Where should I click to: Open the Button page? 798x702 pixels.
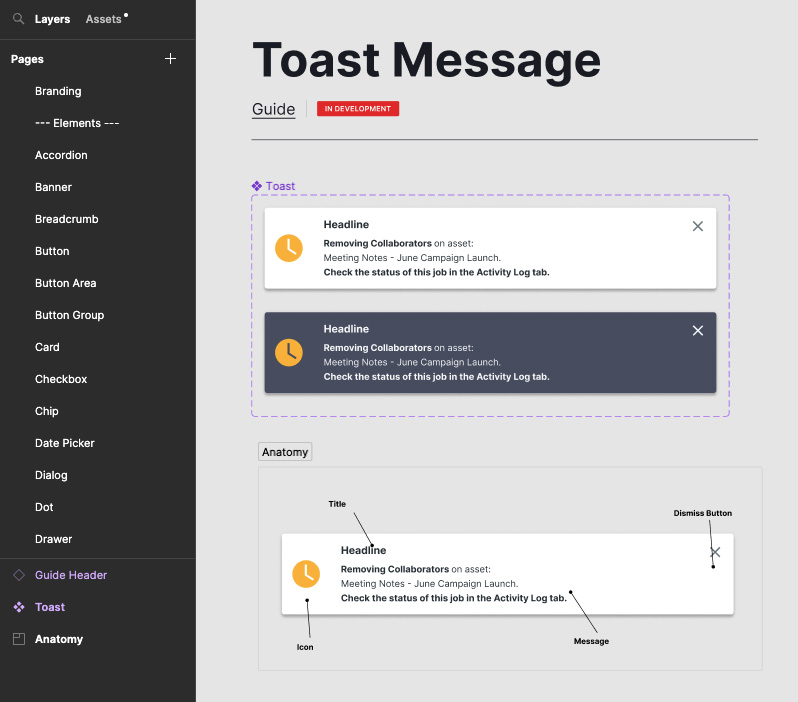pos(52,251)
